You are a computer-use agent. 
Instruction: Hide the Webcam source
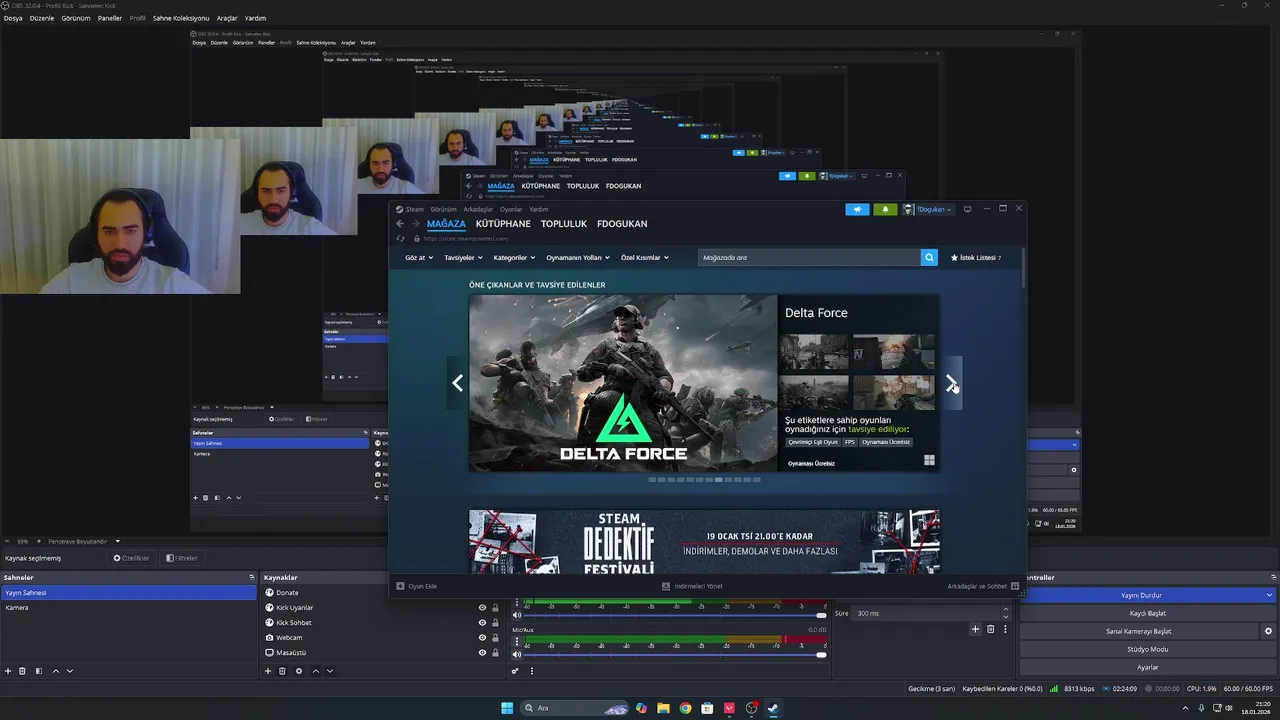482,638
